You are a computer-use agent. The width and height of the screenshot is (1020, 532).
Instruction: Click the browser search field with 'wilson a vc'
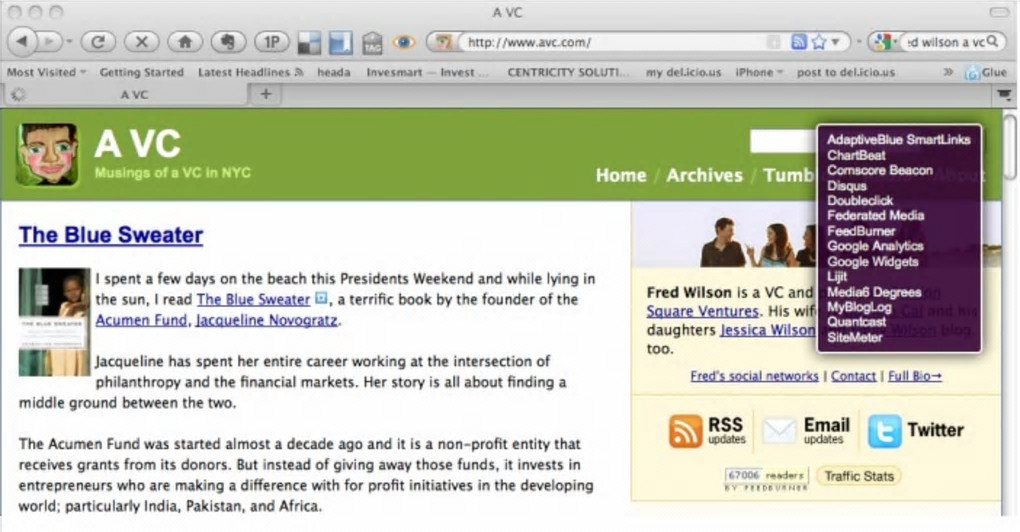tap(945, 42)
